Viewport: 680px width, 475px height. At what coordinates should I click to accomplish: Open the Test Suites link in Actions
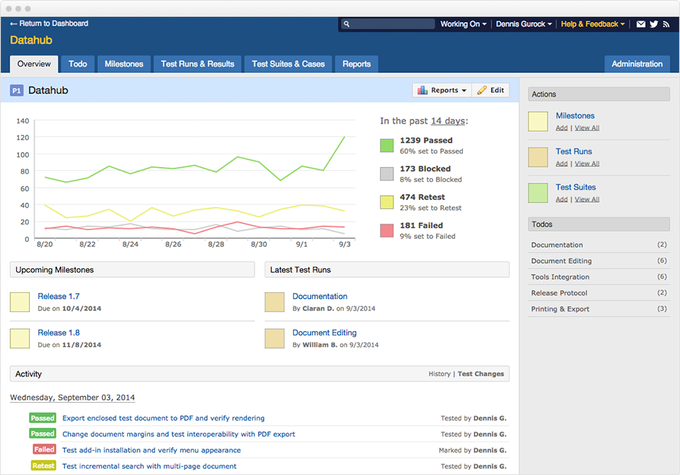[575, 187]
